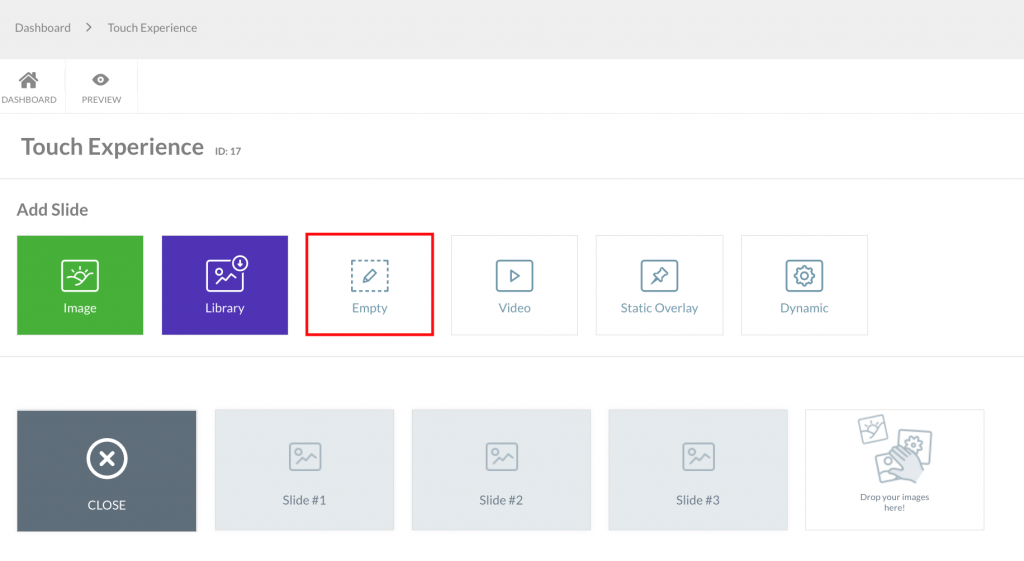
Task: Add an Empty slide
Action: tap(370, 285)
